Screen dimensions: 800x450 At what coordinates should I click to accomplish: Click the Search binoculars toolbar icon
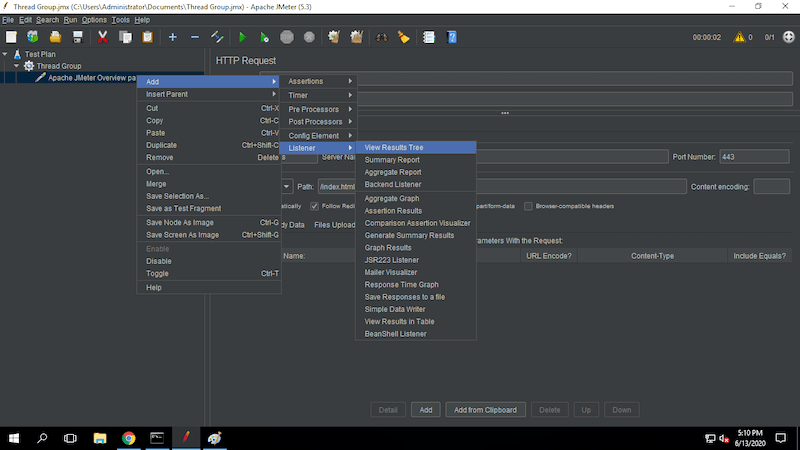(381, 37)
